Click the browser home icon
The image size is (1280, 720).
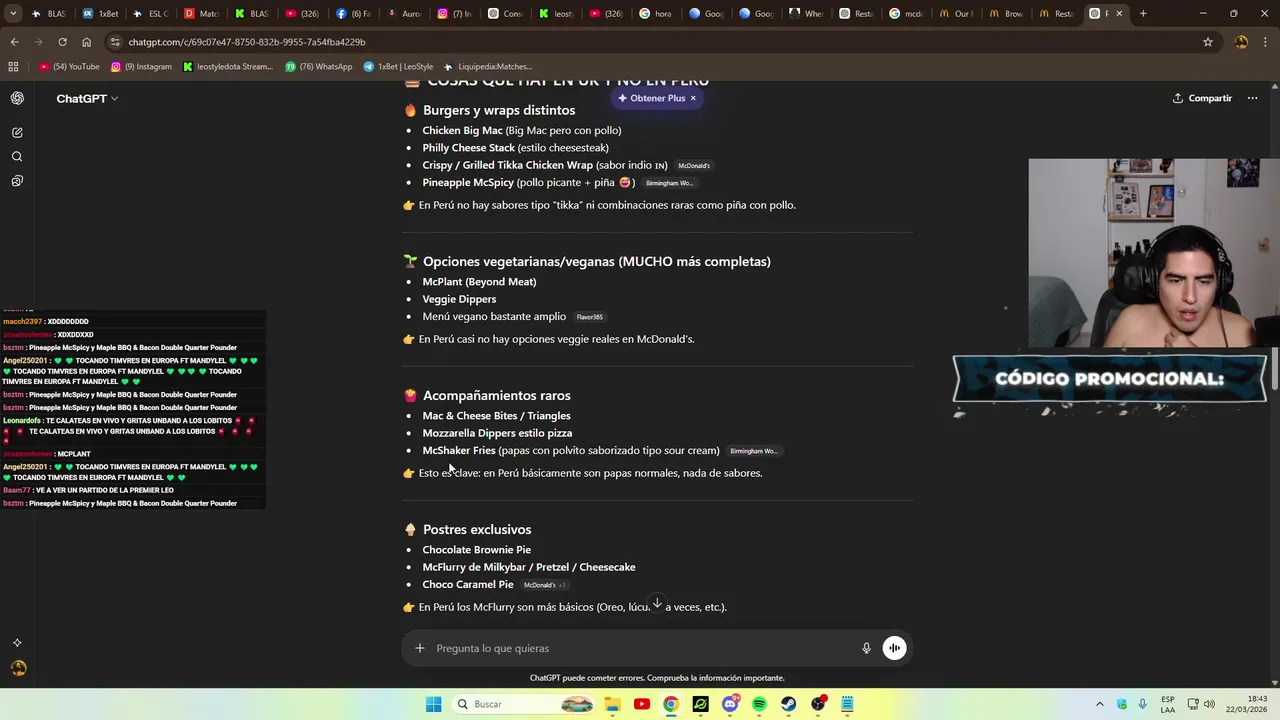86,42
